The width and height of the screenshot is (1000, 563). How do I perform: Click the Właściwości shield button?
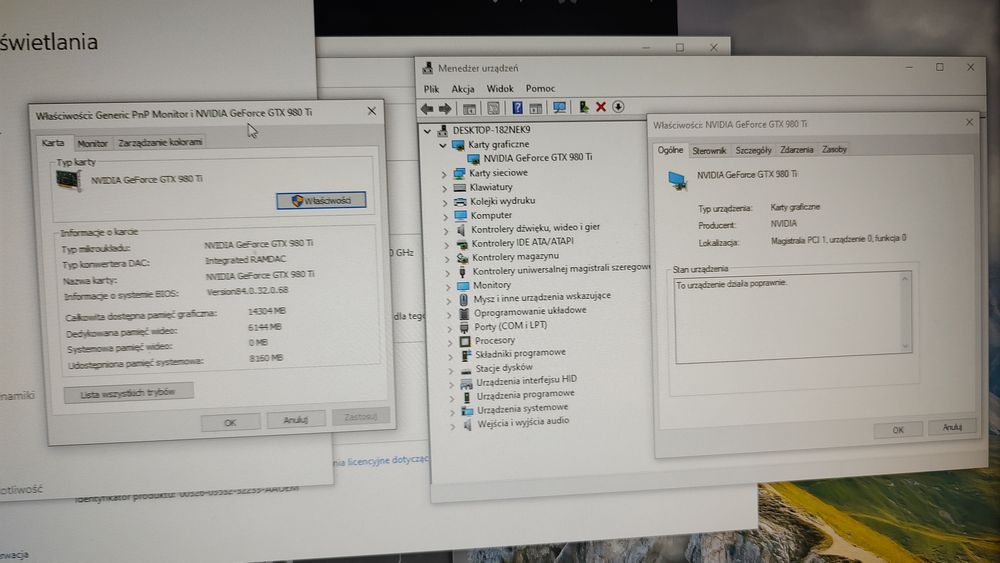click(321, 200)
